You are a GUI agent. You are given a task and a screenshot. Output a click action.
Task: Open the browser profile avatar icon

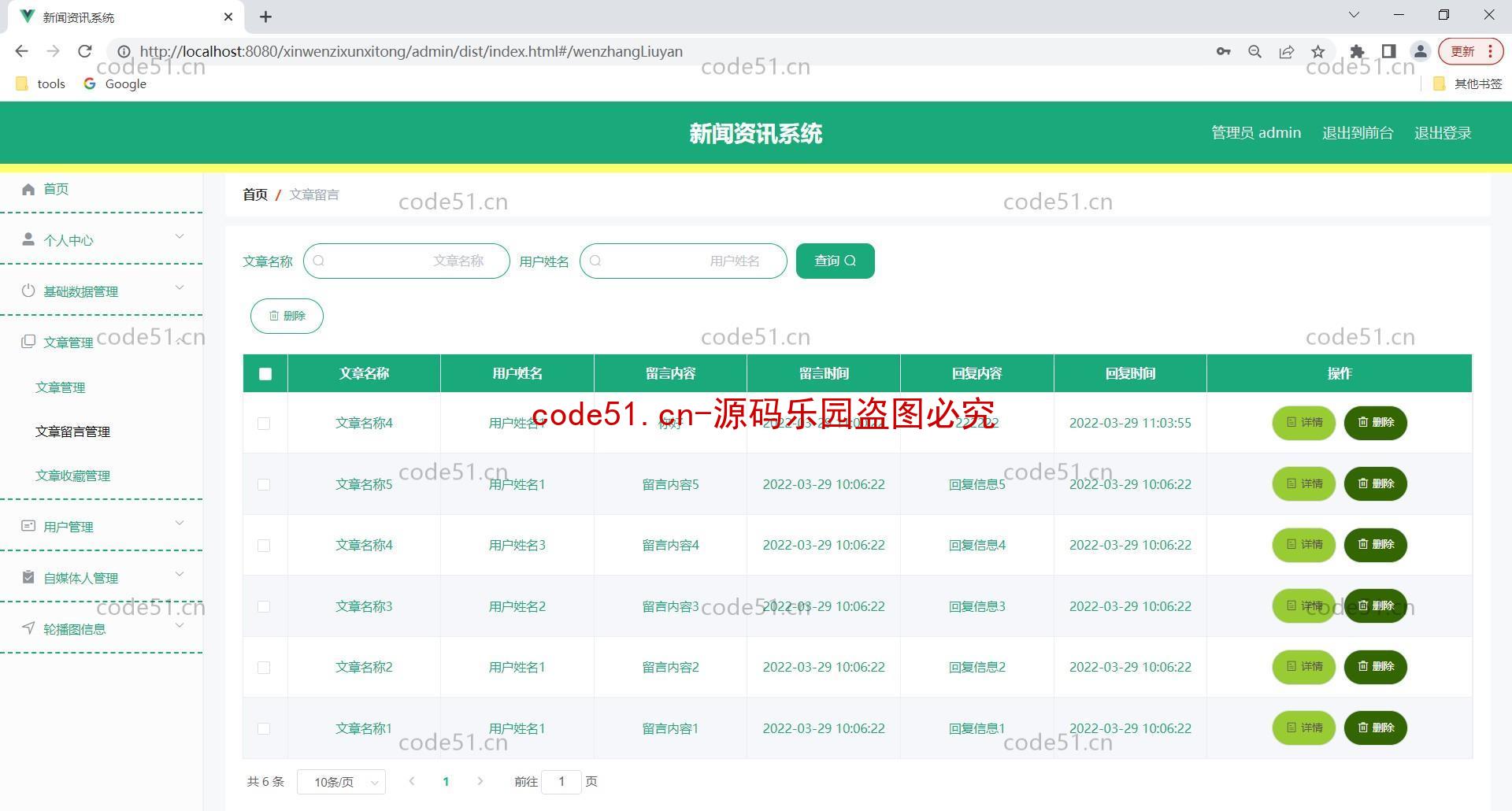(1421, 51)
